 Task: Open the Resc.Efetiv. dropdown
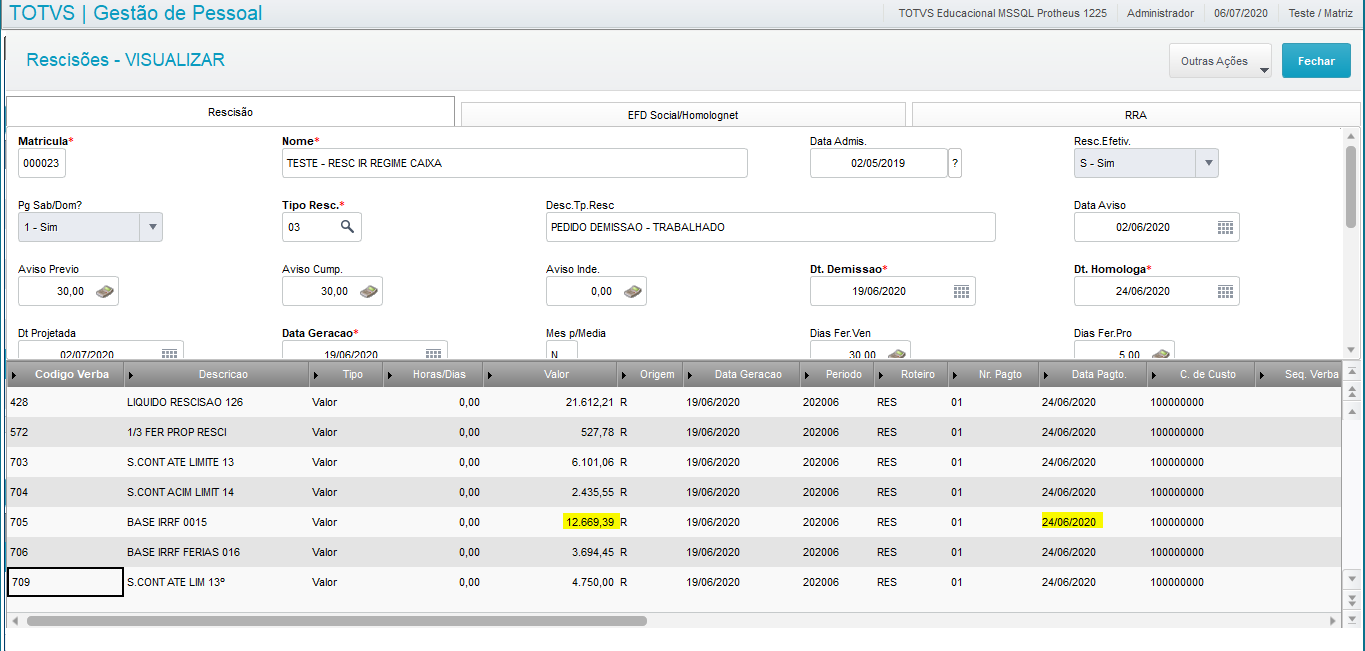(x=1207, y=163)
